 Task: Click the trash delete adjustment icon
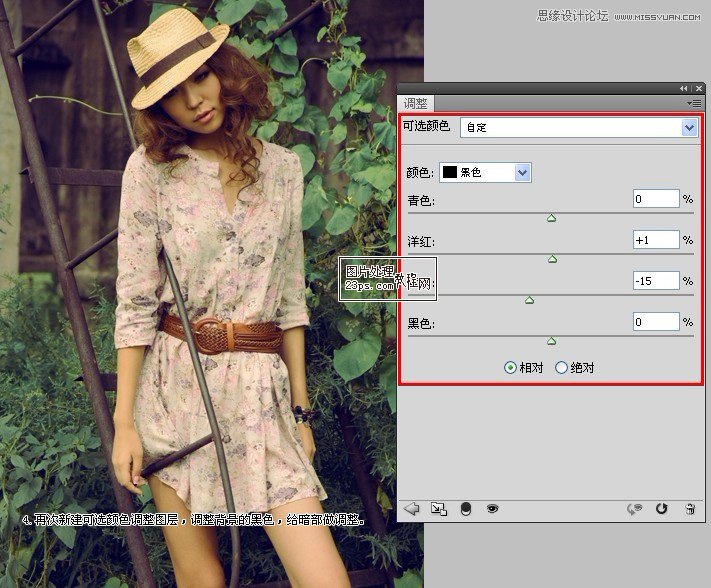pos(690,509)
